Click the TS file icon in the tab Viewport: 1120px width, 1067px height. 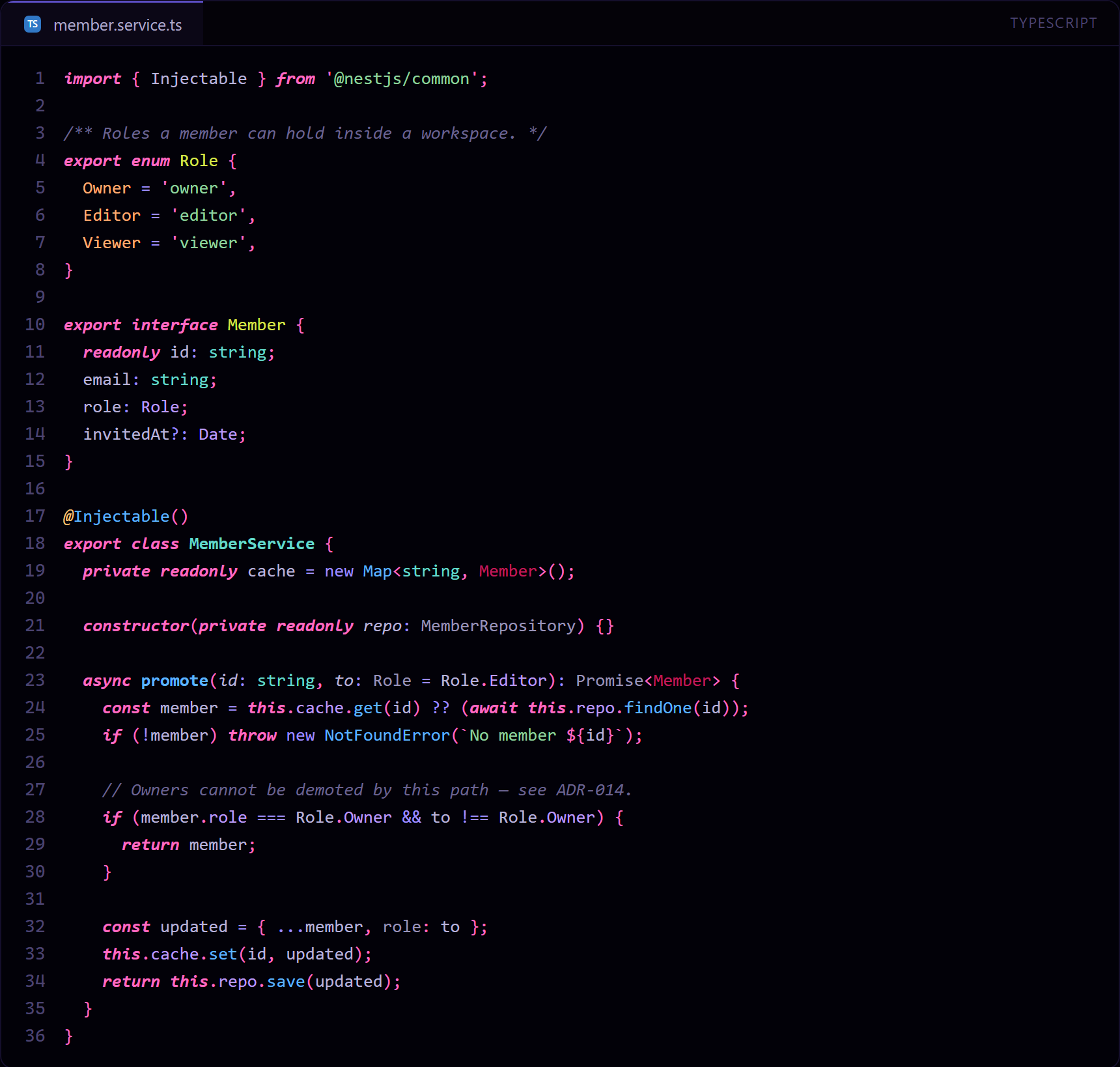point(33,24)
